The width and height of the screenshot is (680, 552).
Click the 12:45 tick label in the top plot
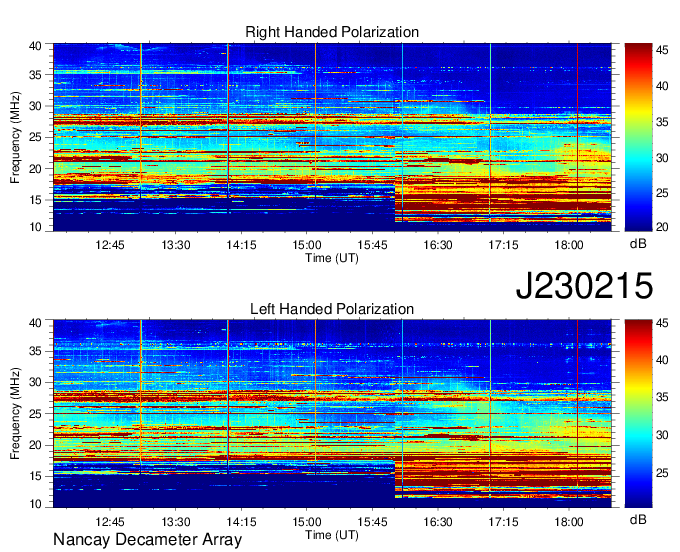pyautogui.click(x=110, y=245)
